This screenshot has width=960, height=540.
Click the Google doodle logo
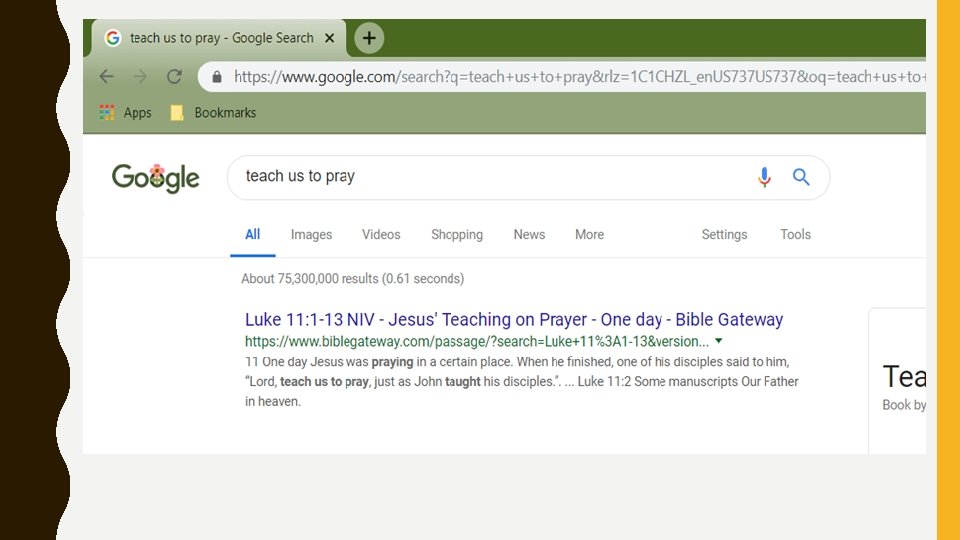click(x=156, y=178)
